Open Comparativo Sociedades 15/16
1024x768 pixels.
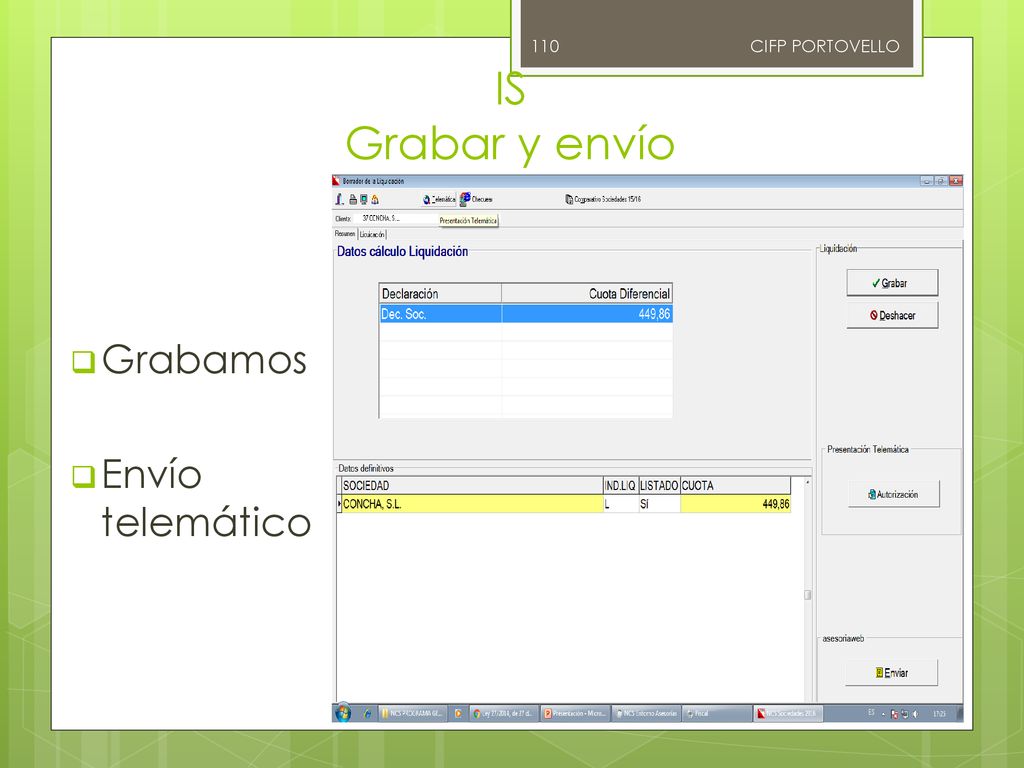pyautogui.click(x=603, y=199)
